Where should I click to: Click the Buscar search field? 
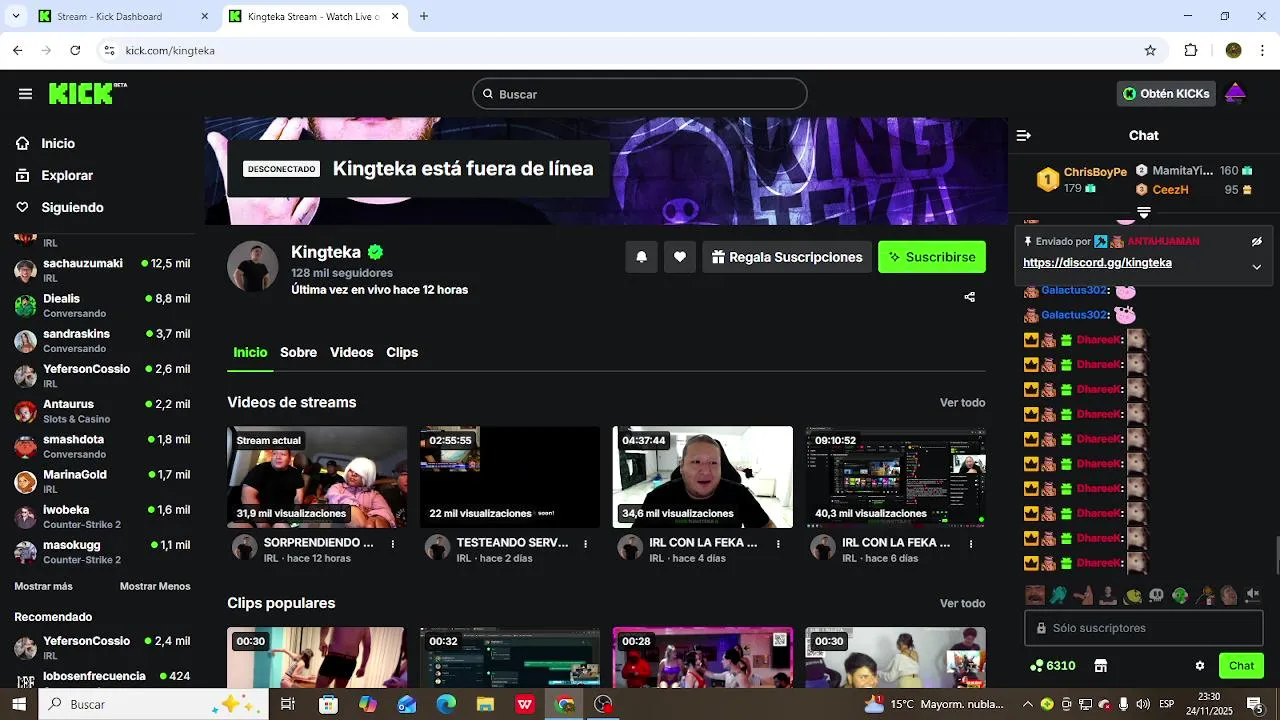click(640, 94)
